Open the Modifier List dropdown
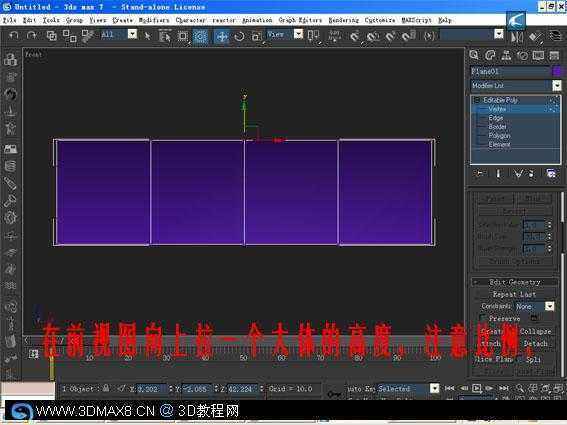Screen dimensions: 567x425 [x=516, y=86]
